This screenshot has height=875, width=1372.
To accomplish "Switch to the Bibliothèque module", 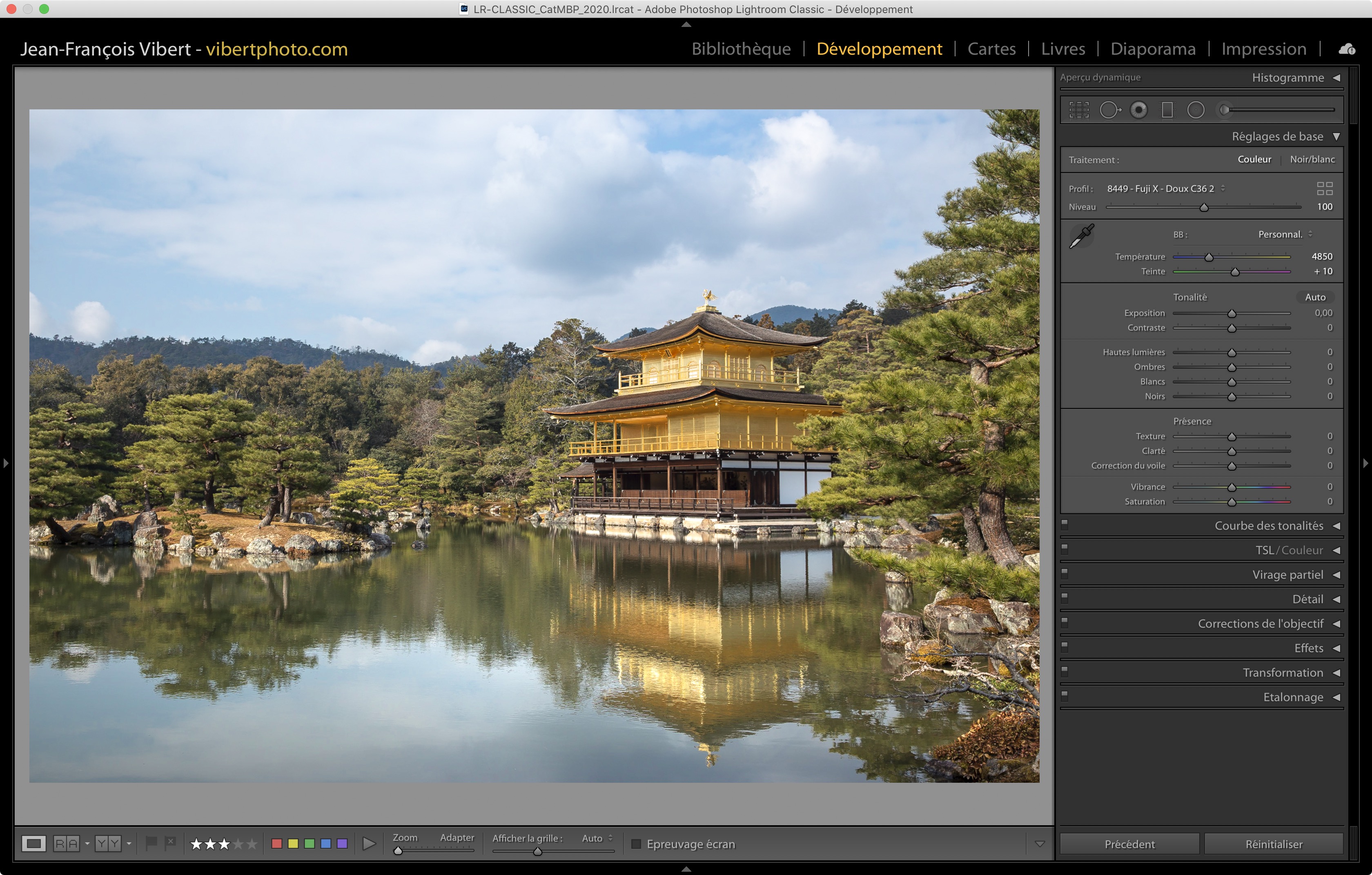I will coord(741,49).
